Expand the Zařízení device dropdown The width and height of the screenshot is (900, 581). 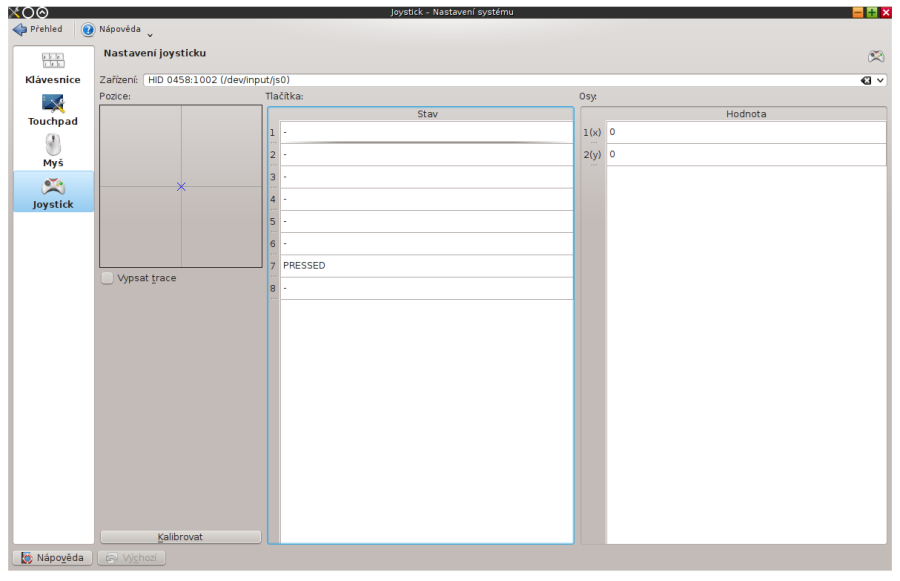pyautogui.click(x=880, y=80)
